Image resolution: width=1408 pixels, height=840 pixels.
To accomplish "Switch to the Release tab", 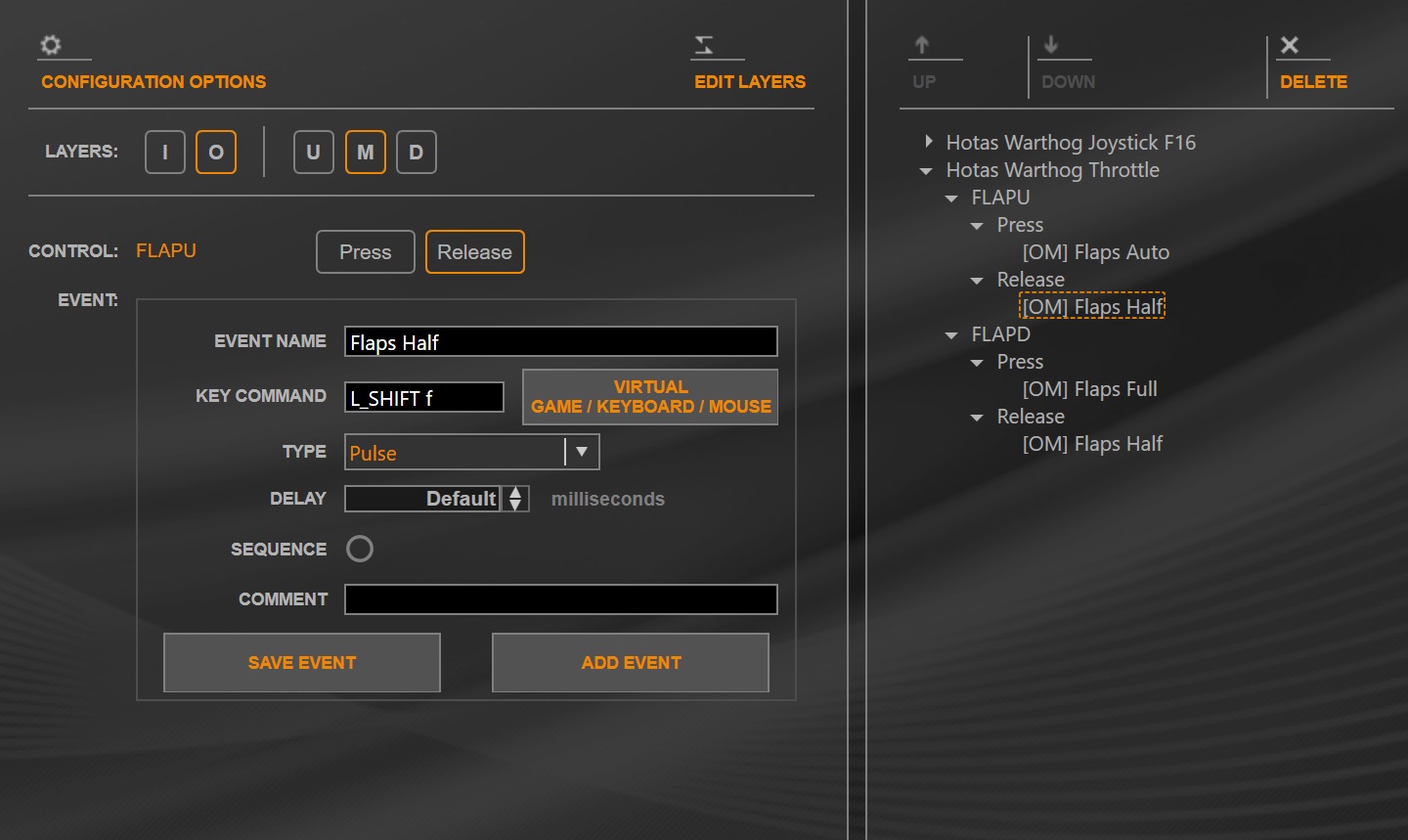I will click(x=475, y=252).
